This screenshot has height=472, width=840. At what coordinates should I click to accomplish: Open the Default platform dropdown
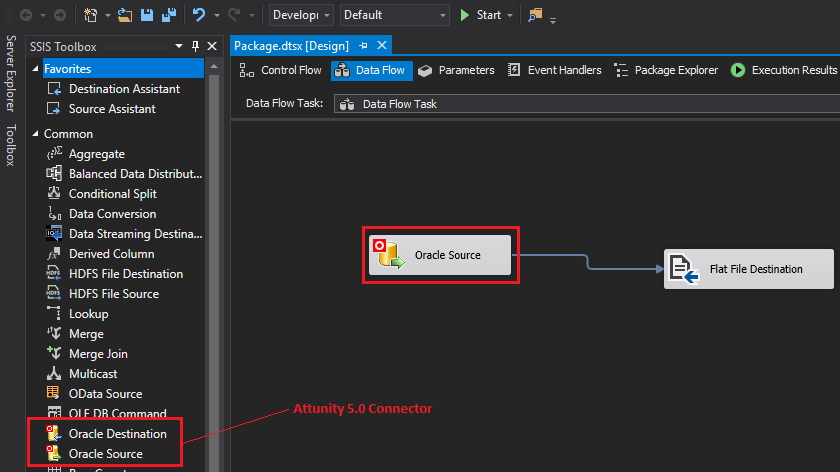tap(395, 15)
